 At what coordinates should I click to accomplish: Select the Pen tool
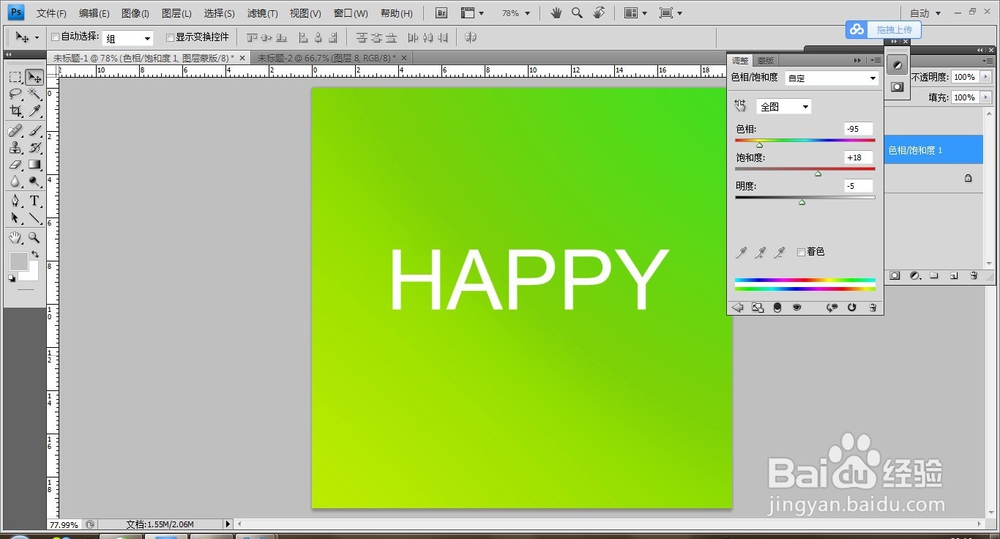15,201
